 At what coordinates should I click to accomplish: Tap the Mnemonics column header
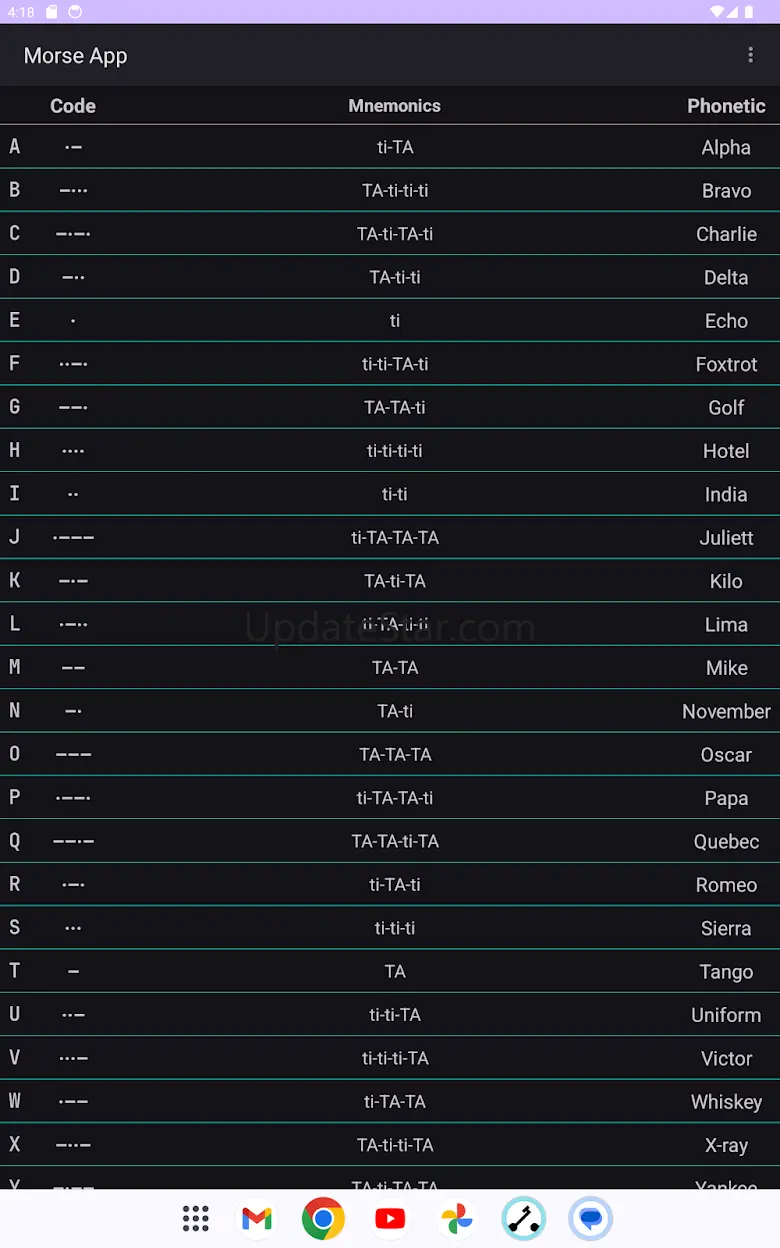click(x=394, y=106)
